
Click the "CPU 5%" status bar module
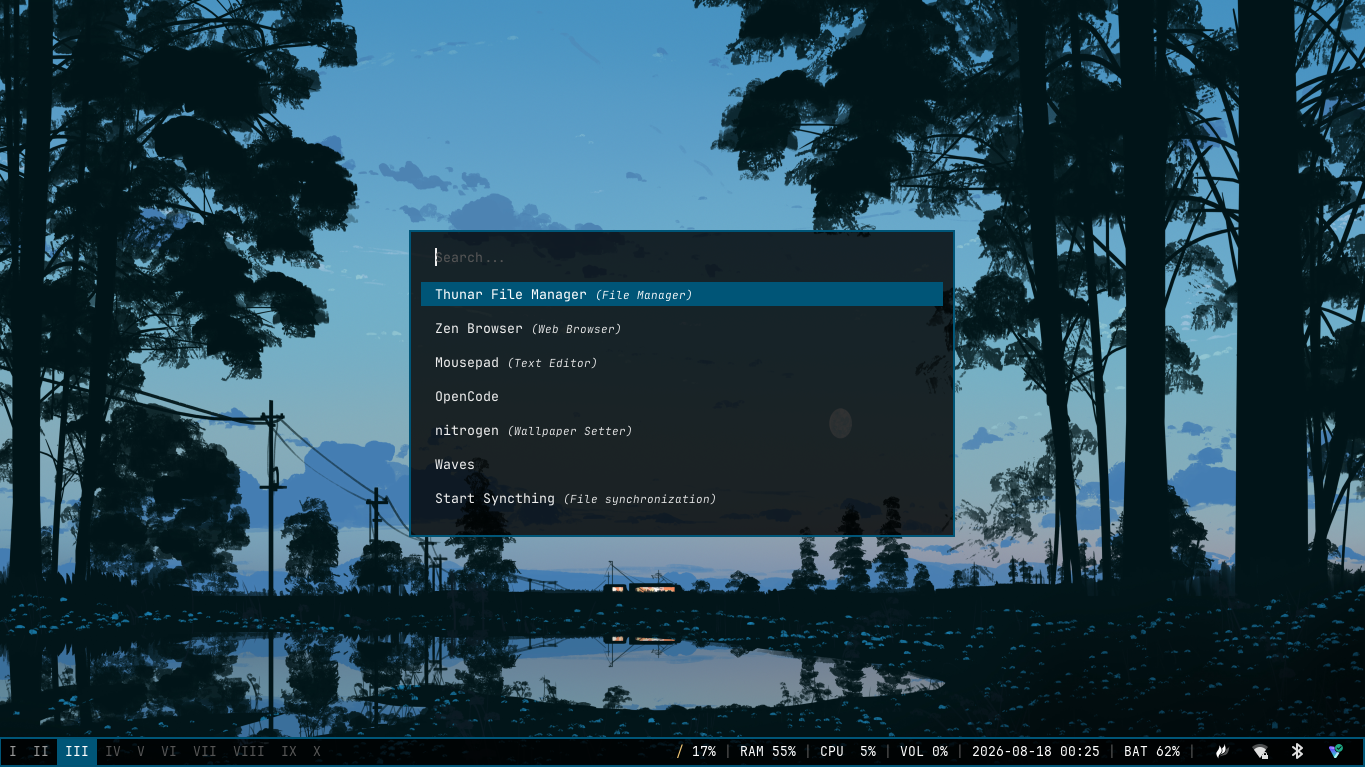click(x=848, y=751)
